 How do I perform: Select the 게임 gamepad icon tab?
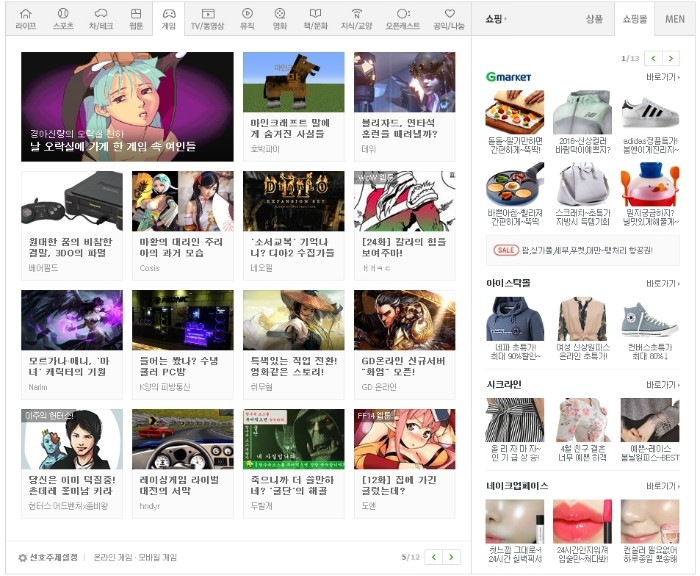[168, 19]
